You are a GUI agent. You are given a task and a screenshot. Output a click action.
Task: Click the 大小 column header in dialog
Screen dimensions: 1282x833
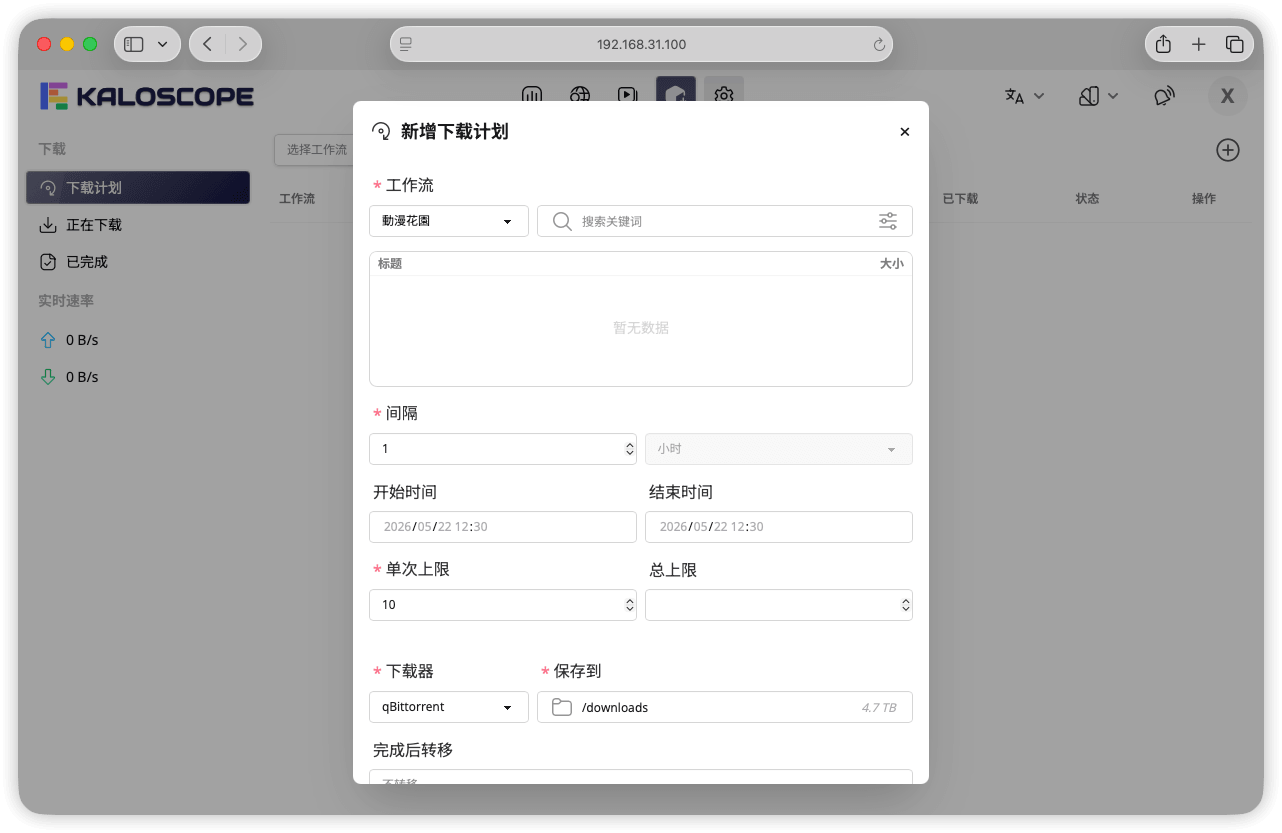[x=891, y=264]
